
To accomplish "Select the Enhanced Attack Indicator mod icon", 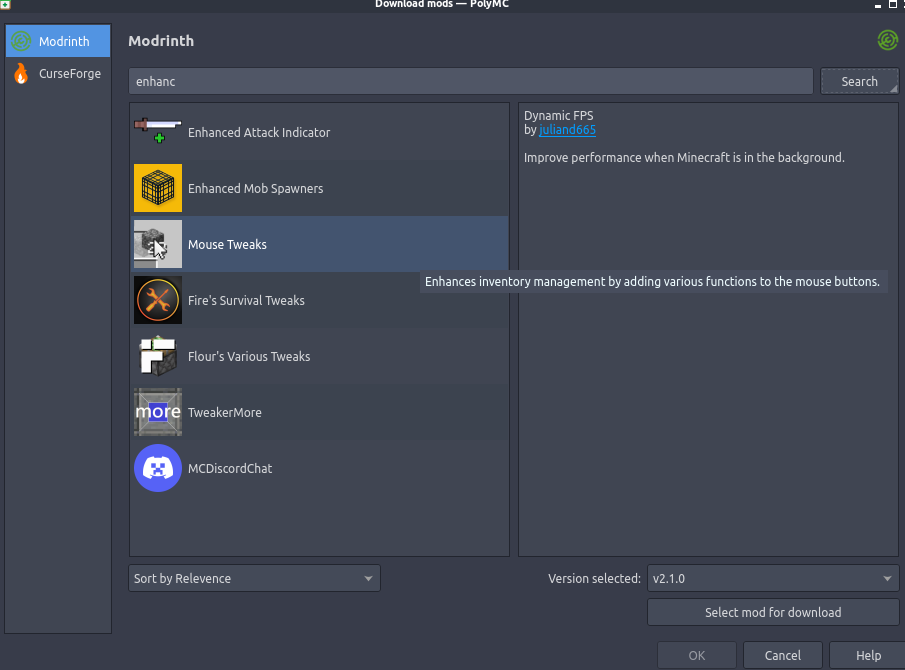I will 157,131.
